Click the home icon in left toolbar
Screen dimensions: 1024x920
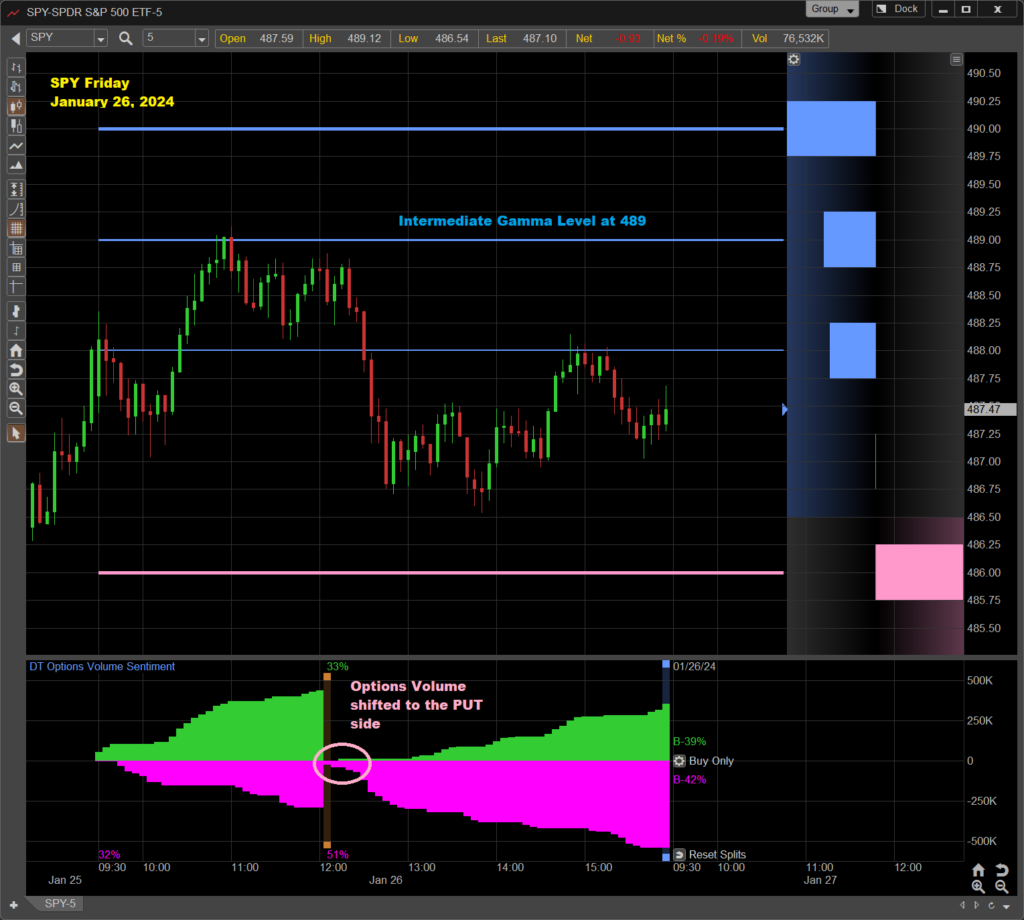(16, 351)
